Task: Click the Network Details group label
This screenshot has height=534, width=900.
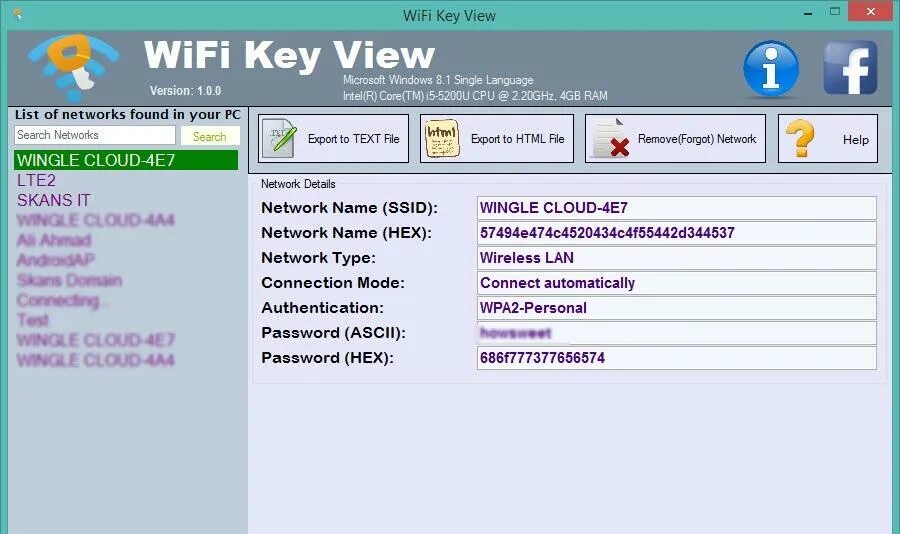Action: coord(298,184)
